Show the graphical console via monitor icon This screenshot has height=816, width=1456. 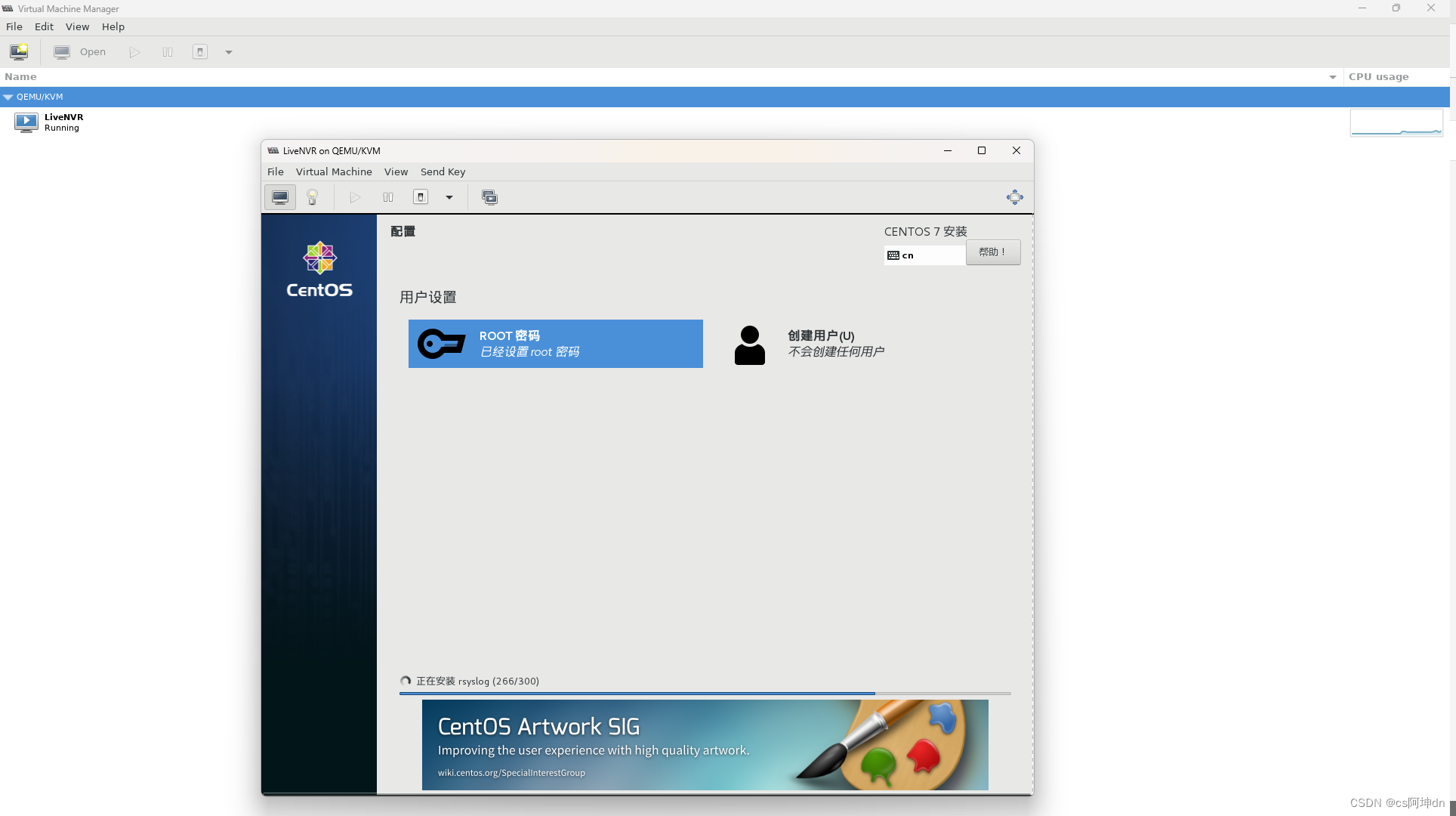coord(280,197)
